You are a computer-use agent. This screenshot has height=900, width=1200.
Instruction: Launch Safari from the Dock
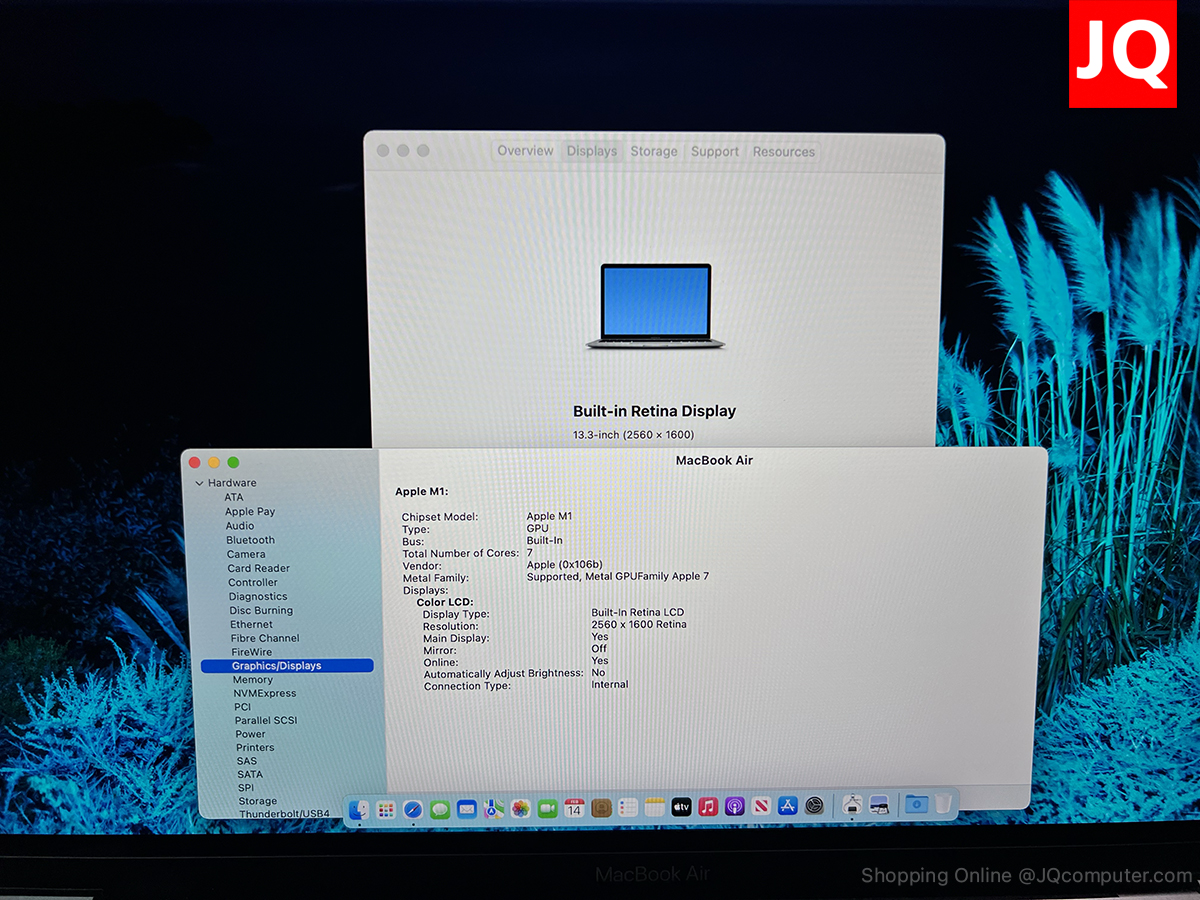(x=413, y=808)
